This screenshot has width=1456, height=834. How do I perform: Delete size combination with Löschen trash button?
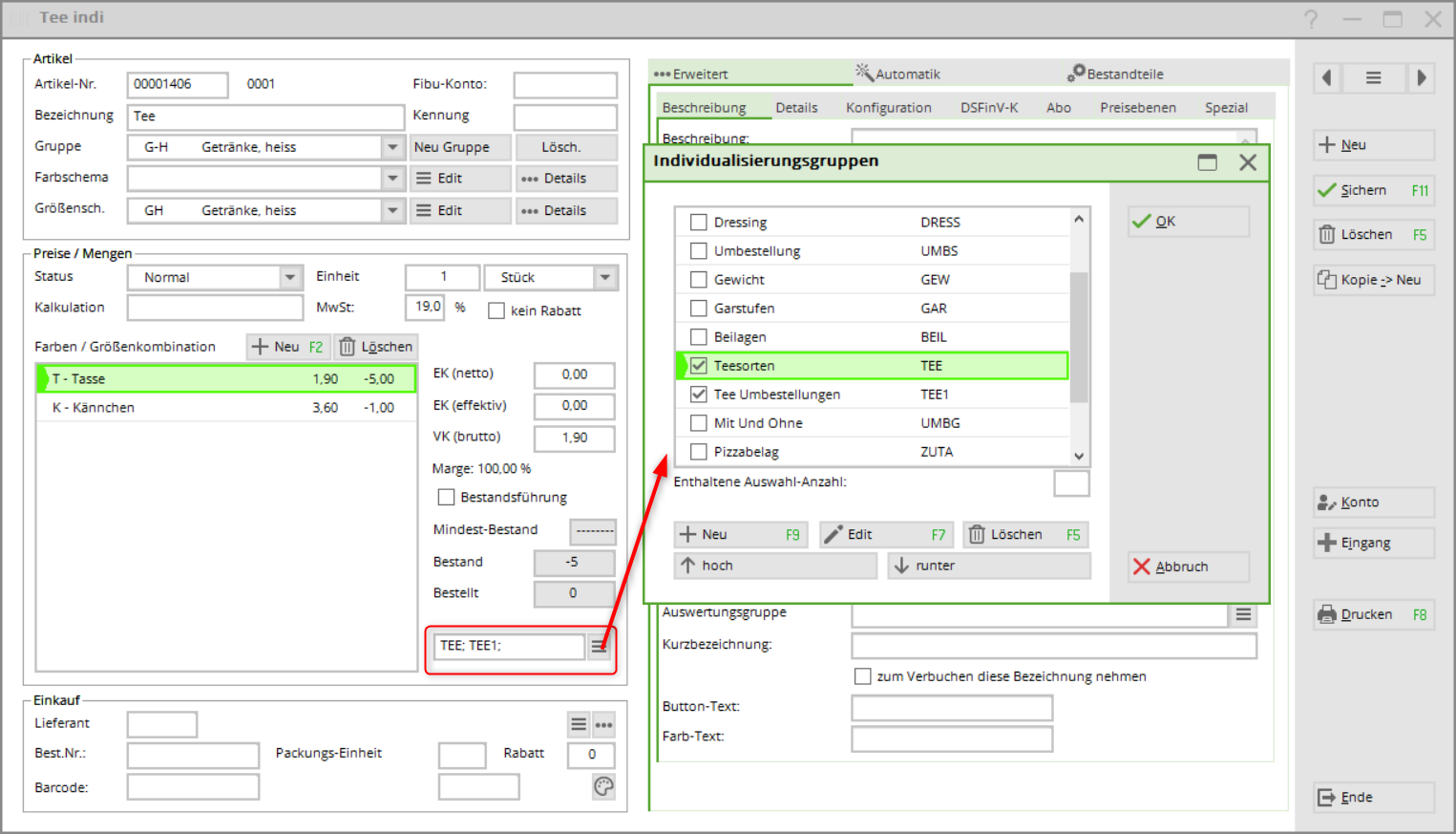click(x=376, y=347)
